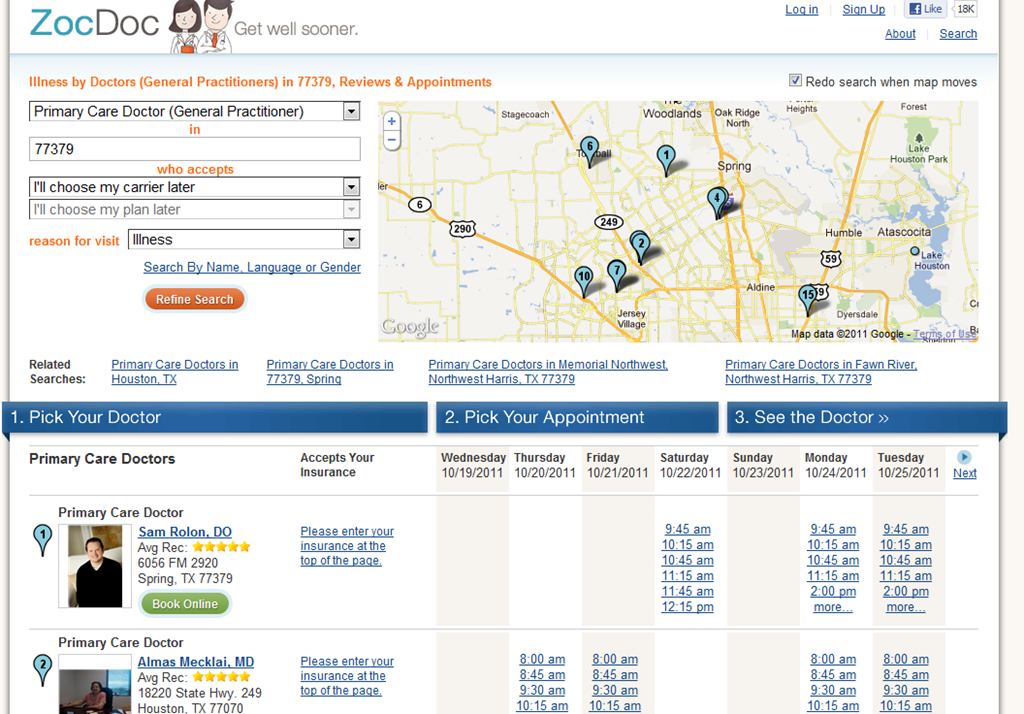Open Primary Care Doctors in Memorial Northwest link

tap(548, 372)
